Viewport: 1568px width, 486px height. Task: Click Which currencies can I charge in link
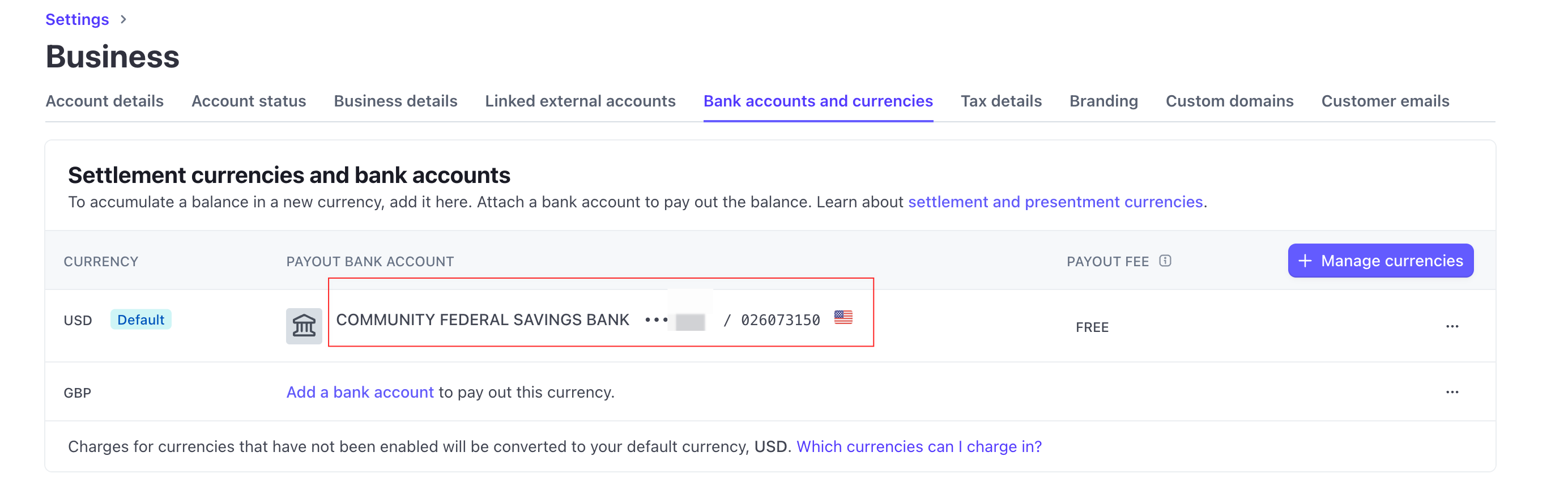pos(918,446)
